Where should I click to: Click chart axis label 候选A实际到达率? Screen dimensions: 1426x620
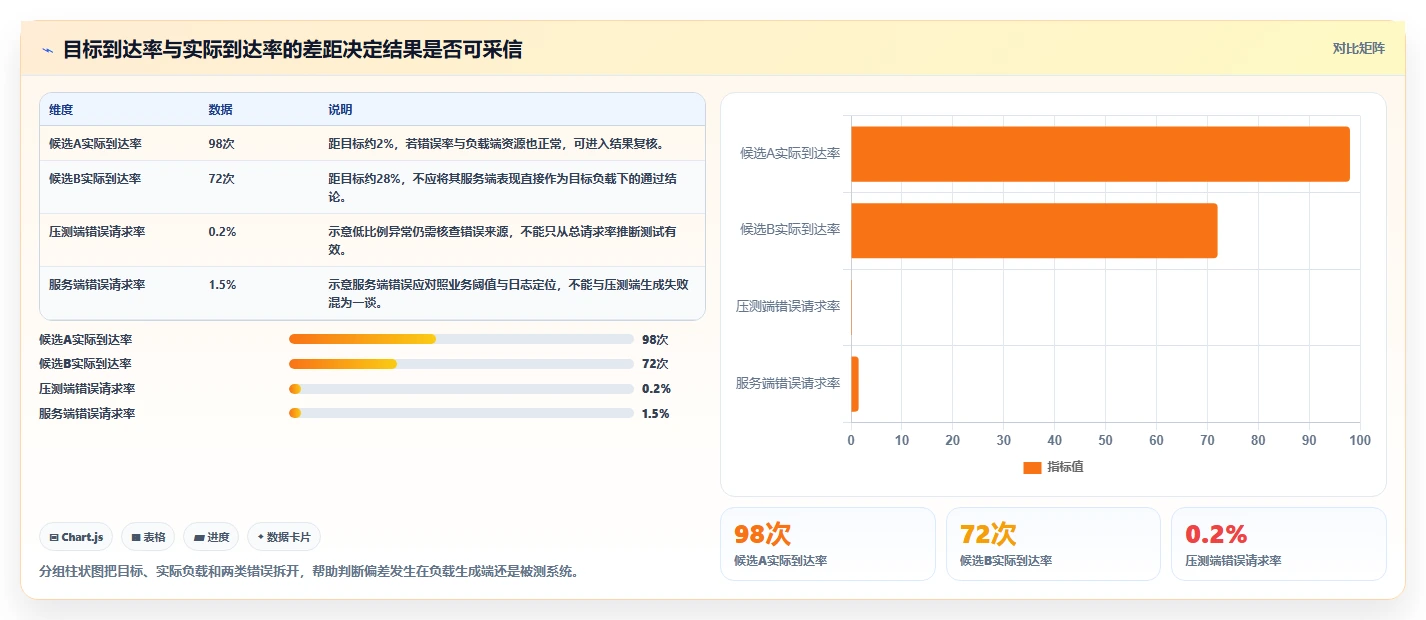point(790,153)
